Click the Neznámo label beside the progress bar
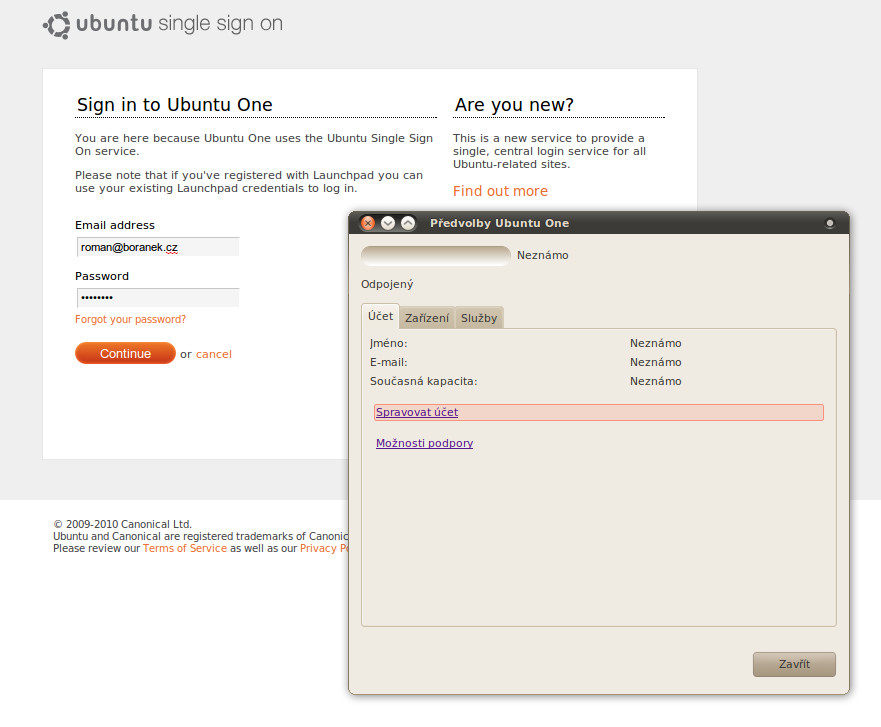881x727 pixels. (x=542, y=256)
